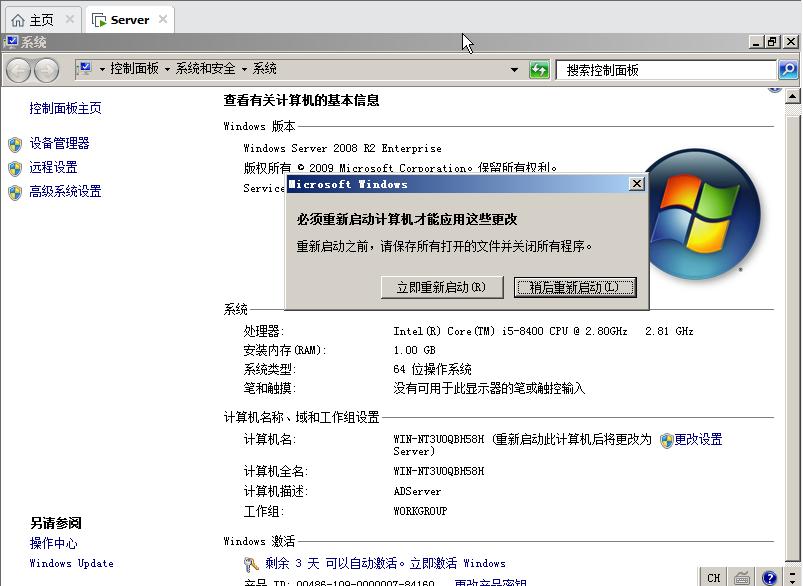Click 系统和安全 breadcrumb segment
Image resolution: width=803 pixels, height=586 pixels.
click(205, 69)
